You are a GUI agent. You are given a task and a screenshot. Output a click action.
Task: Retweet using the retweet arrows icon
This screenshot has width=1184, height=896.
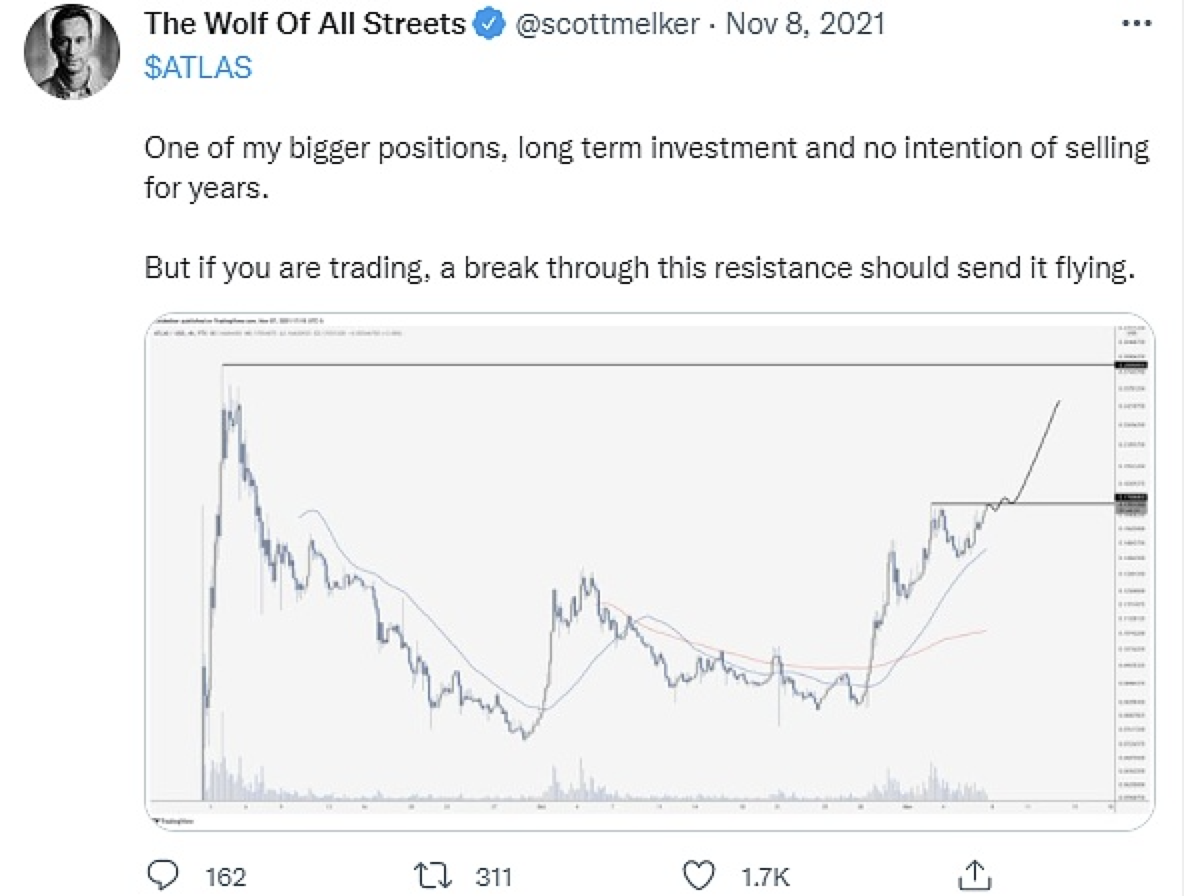tap(433, 876)
